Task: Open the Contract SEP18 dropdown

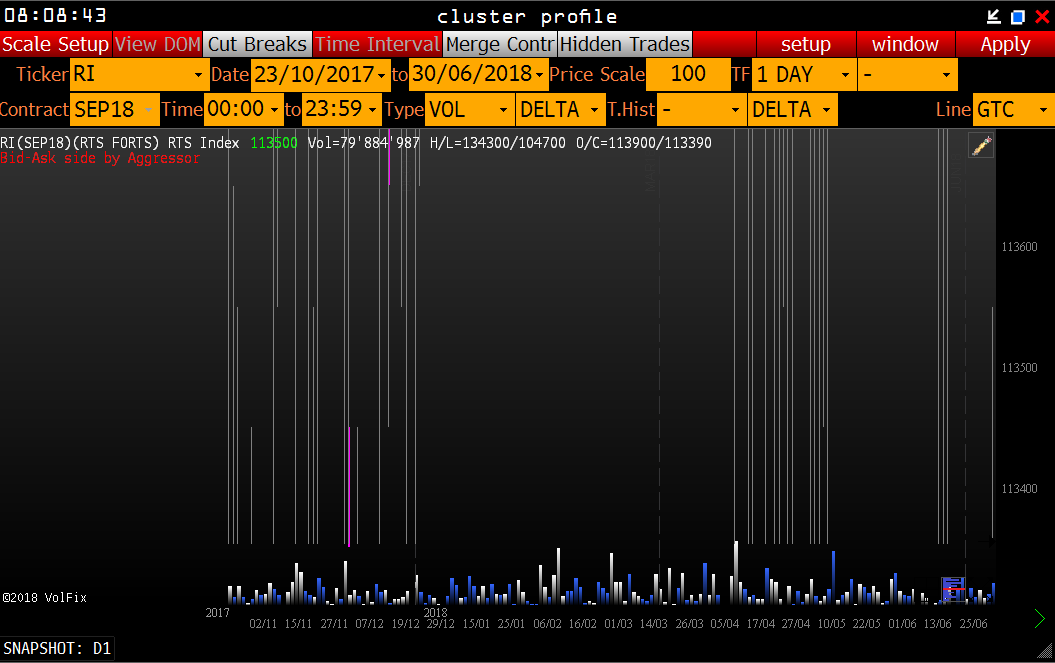Action: pos(114,109)
